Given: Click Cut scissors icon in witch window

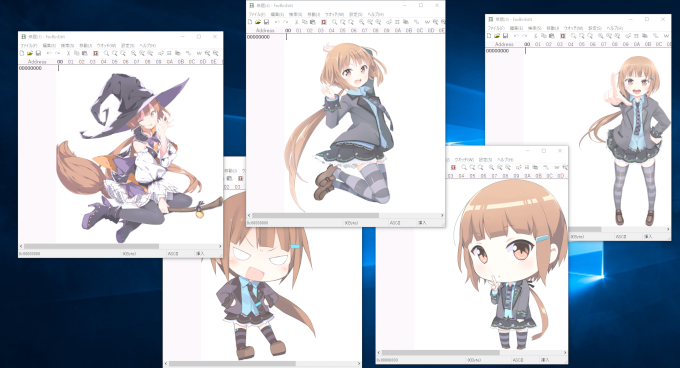Looking at the screenshot, I should tap(68, 53).
